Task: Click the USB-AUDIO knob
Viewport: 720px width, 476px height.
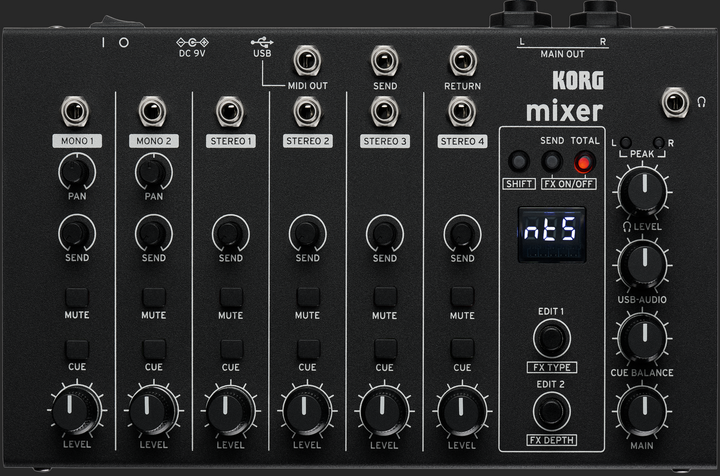Action: pyautogui.click(x=642, y=265)
